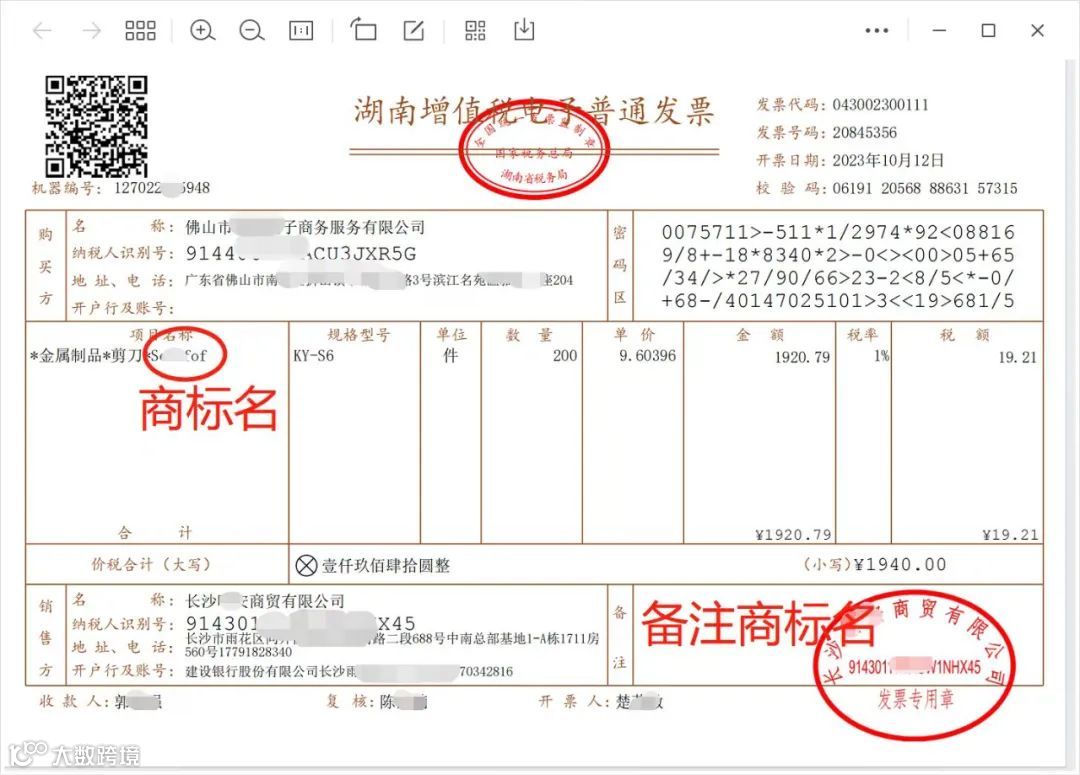Click the unit cell 件
Image resolution: width=1080 pixels, height=775 pixels.
pos(450,355)
